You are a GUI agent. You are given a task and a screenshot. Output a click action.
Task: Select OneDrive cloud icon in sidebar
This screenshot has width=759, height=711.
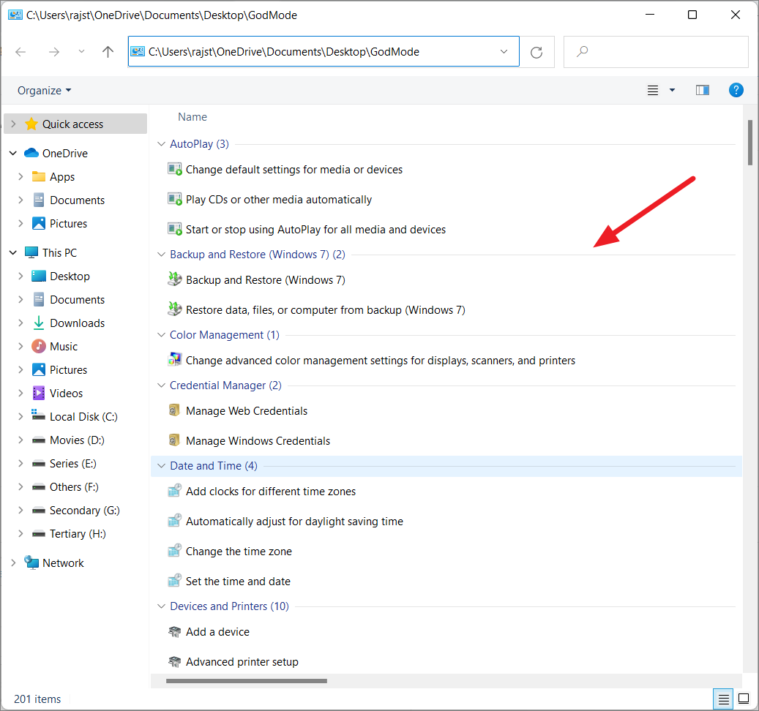click(31, 153)
